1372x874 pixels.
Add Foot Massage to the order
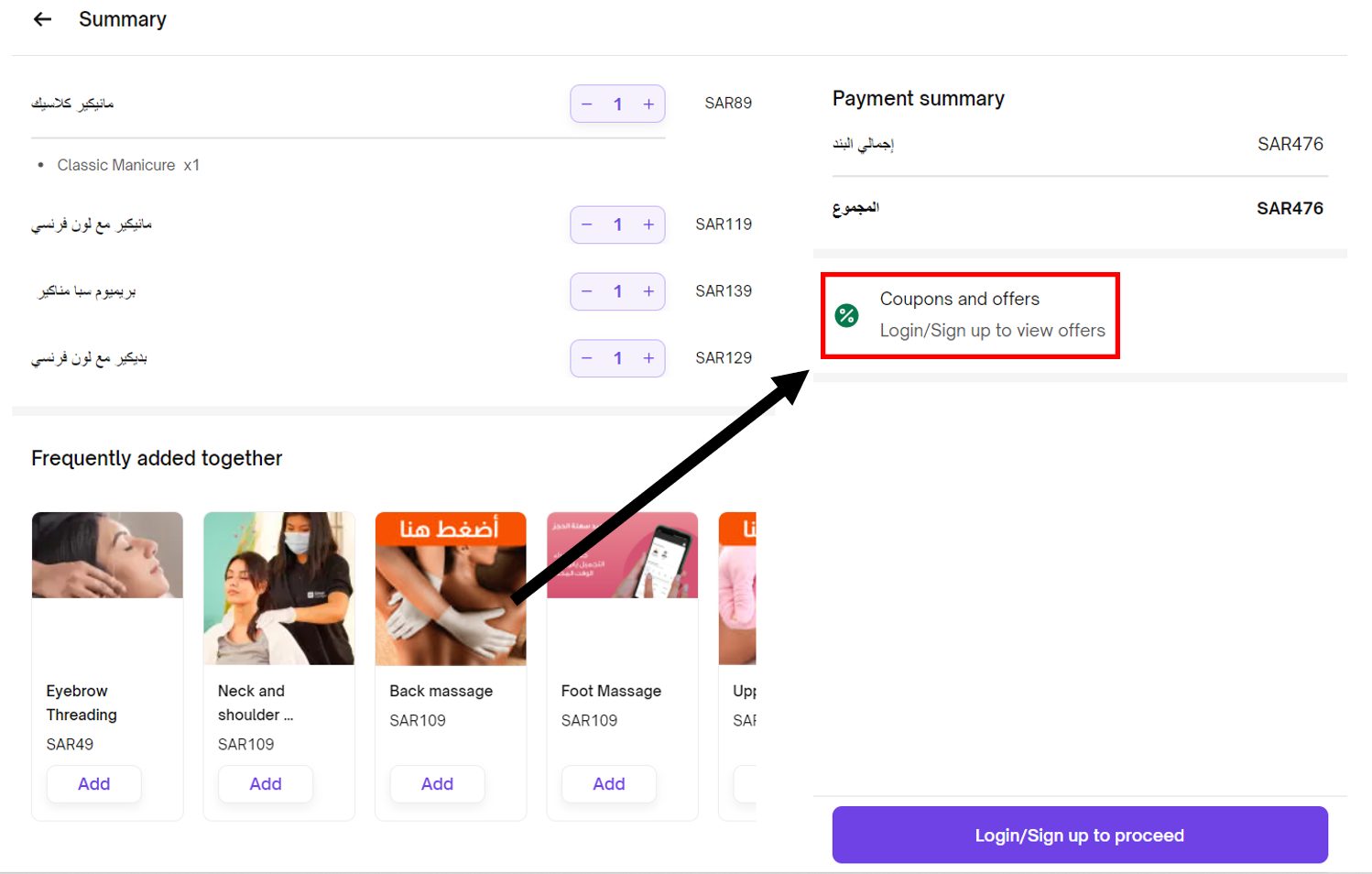click(609, 784)
